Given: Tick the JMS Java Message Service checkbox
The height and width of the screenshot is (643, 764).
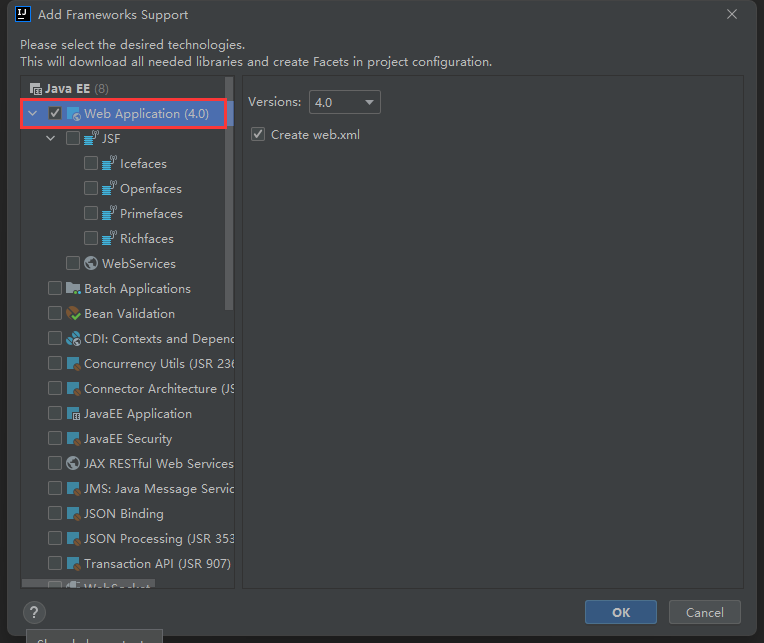Looking at the screenshot, I should coord(55,489).
